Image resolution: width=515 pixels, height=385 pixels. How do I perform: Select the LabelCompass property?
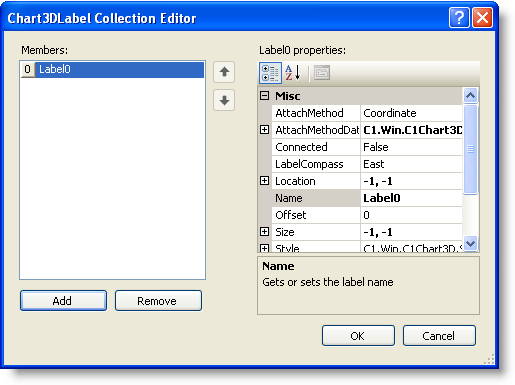(316, 164)
